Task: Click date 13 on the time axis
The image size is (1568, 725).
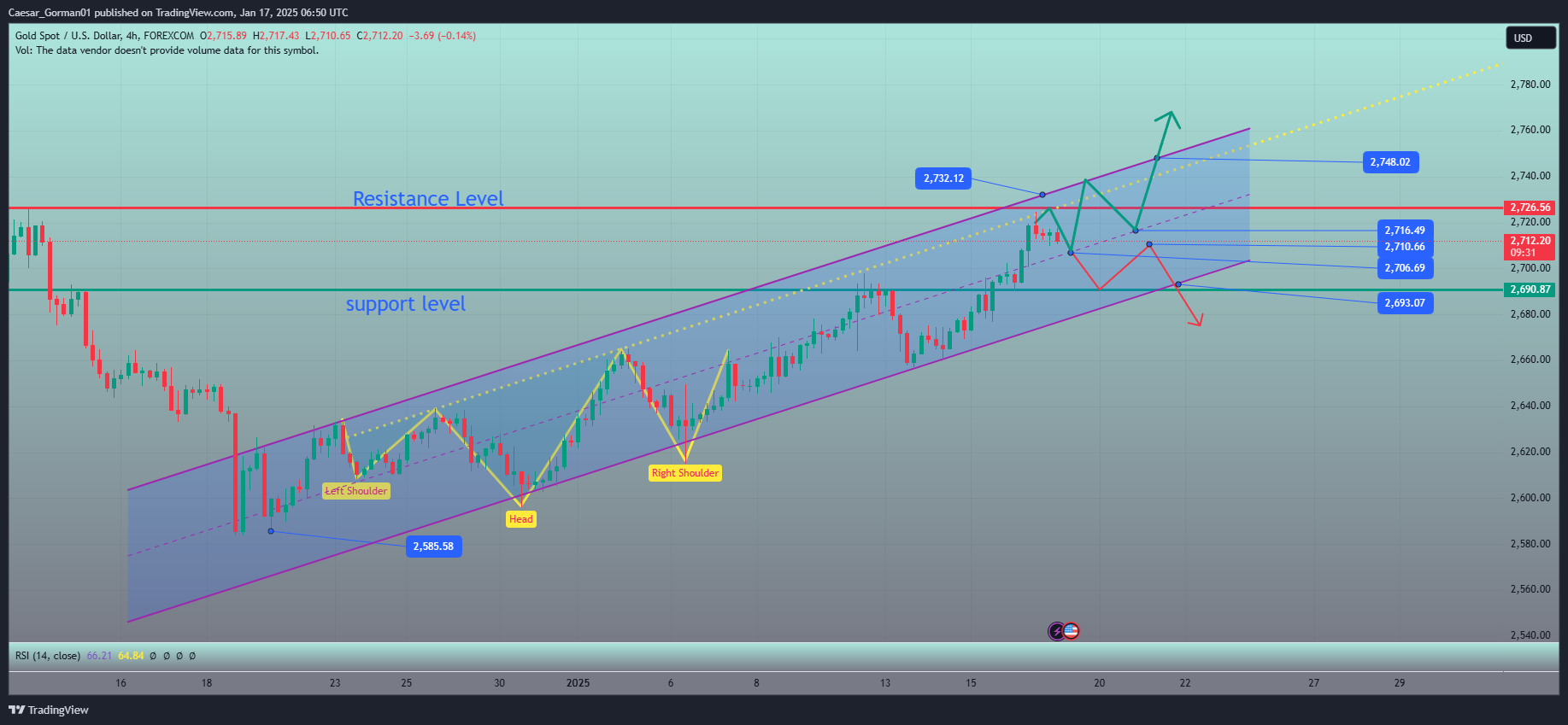Action: point(885,683)
